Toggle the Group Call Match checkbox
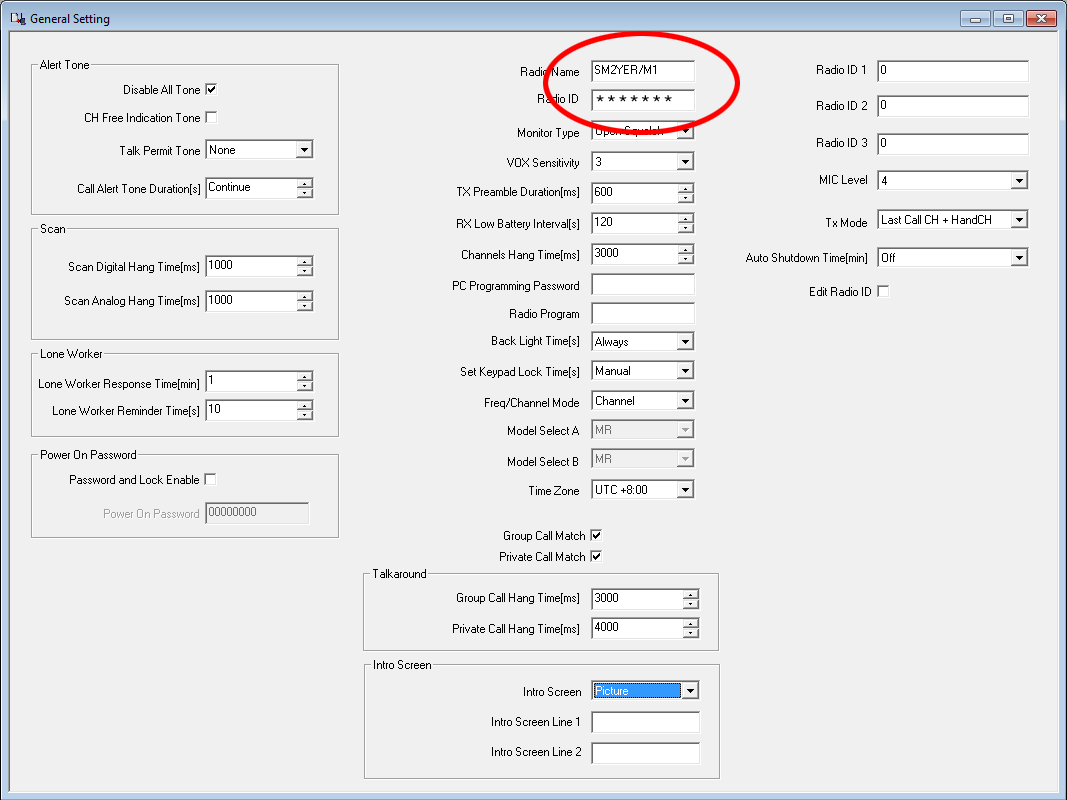1067x800 pixels. pyautogui.click(x=596, y=535)
